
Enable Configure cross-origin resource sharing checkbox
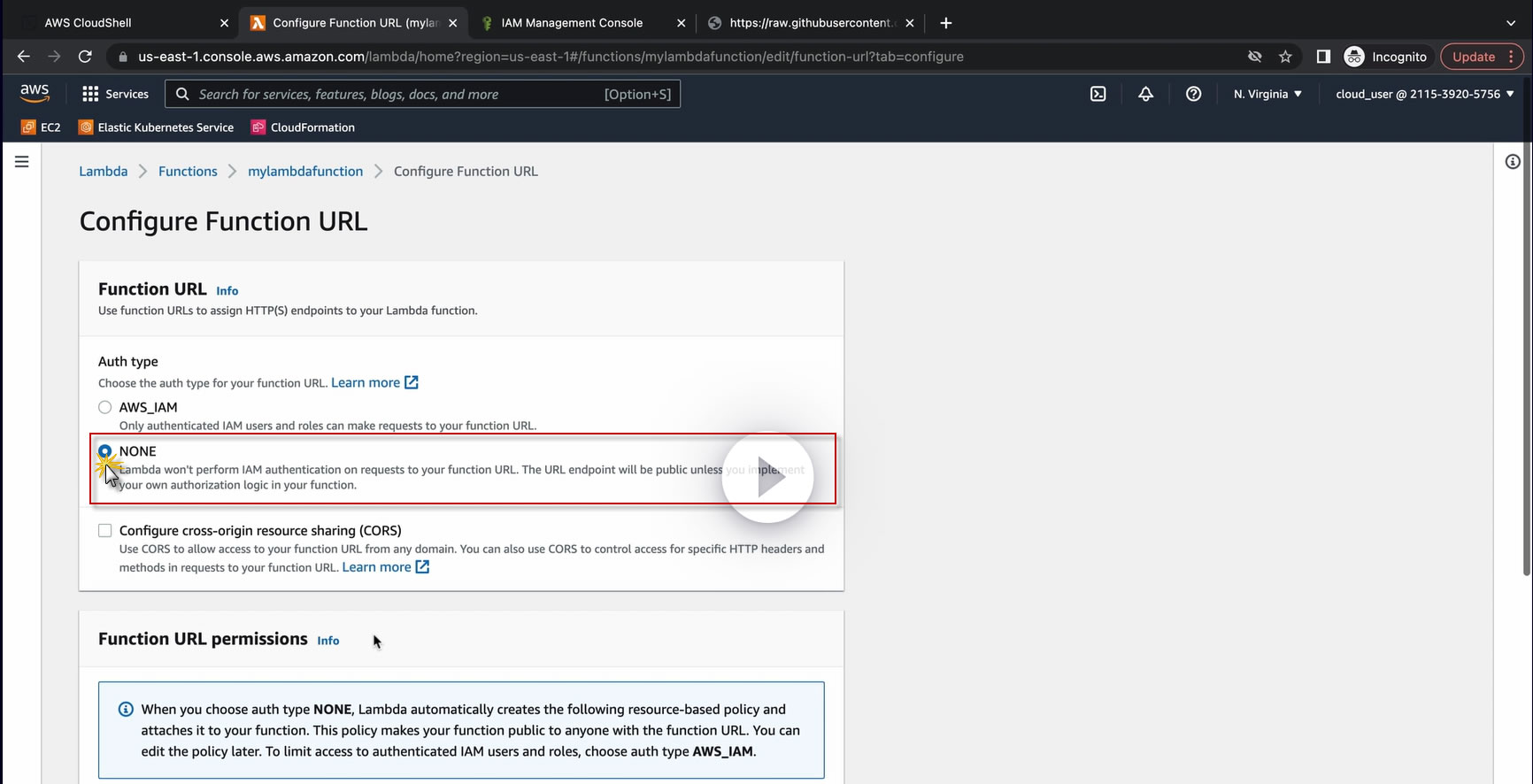point(105,531)
